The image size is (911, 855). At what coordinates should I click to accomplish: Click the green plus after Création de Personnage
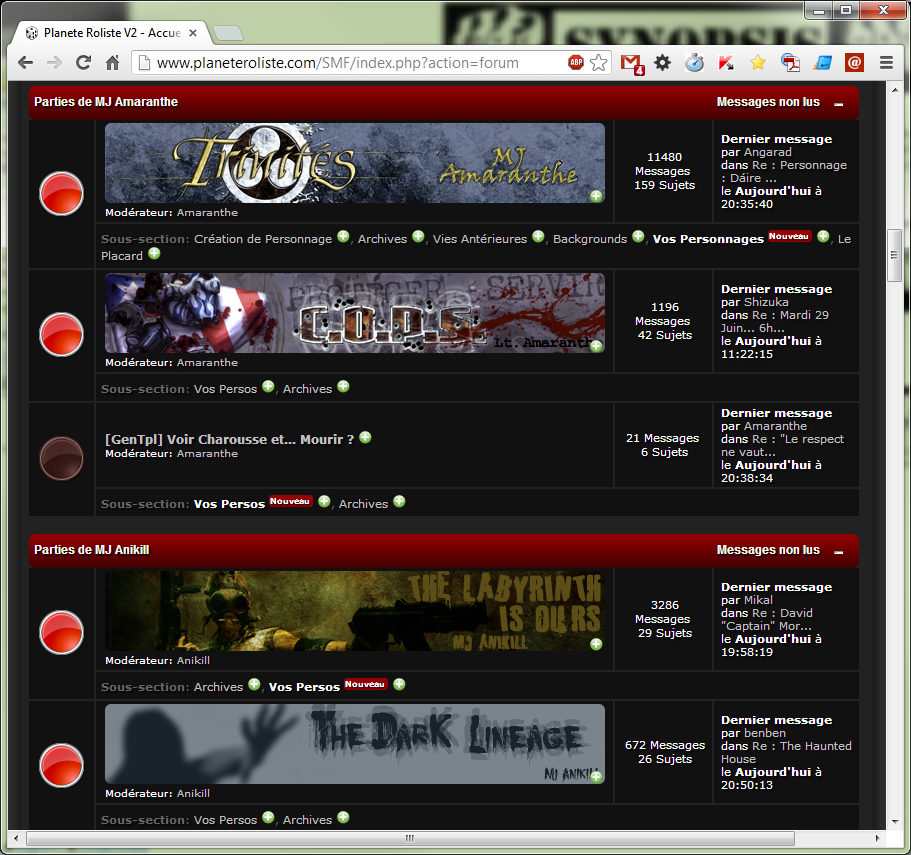pos(343,237)
